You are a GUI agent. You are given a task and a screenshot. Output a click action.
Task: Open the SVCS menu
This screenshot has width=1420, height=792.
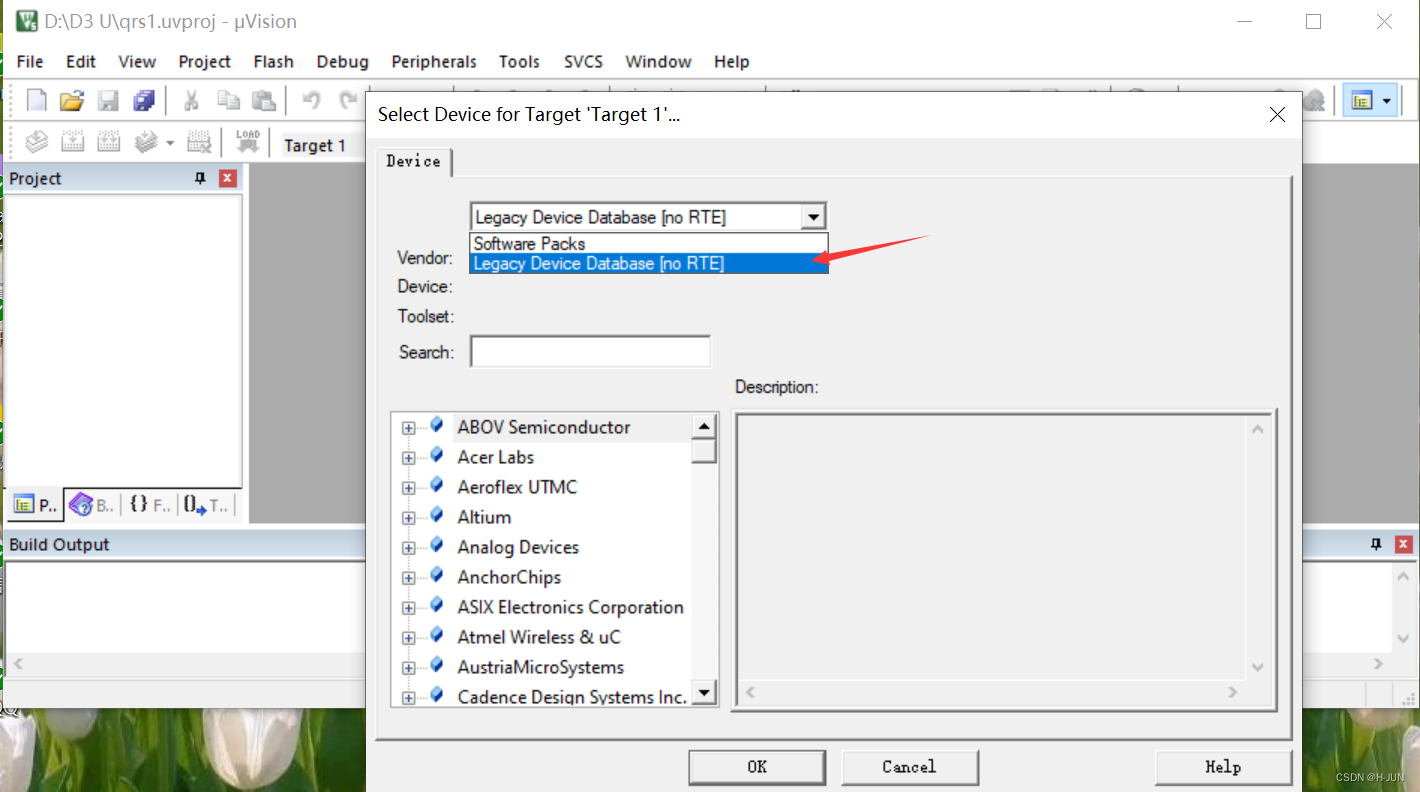click(583, 61)
